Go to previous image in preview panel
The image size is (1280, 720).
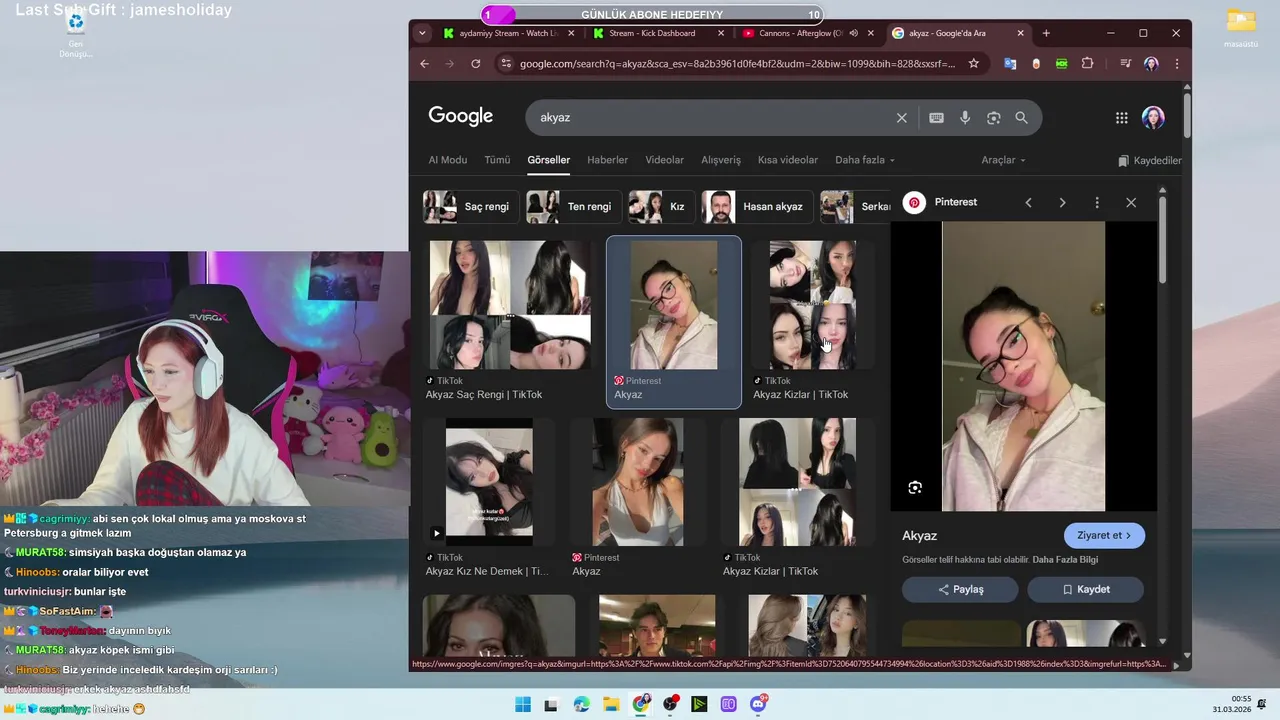click(x=1028, y=203)
